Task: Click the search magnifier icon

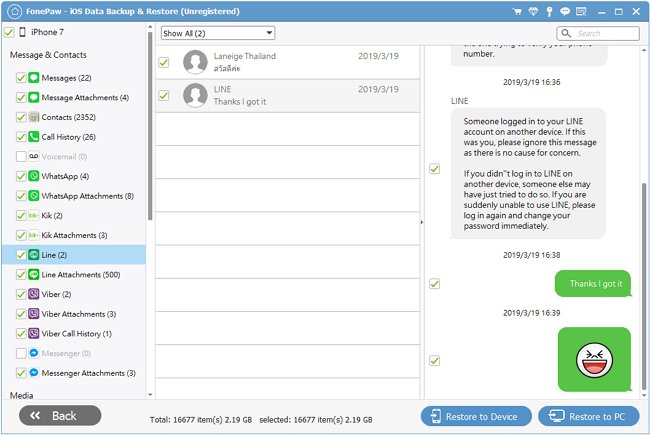Action: tap(566, 33)
